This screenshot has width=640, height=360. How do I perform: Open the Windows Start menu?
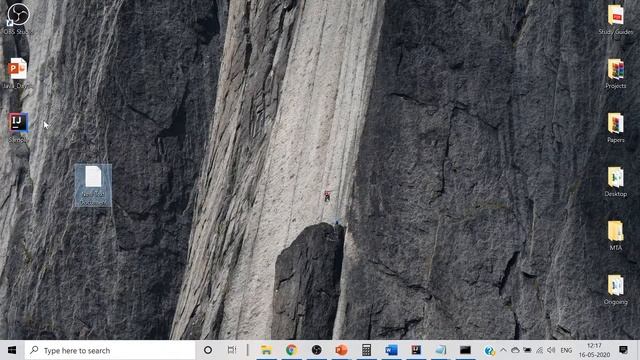[12, 350]
